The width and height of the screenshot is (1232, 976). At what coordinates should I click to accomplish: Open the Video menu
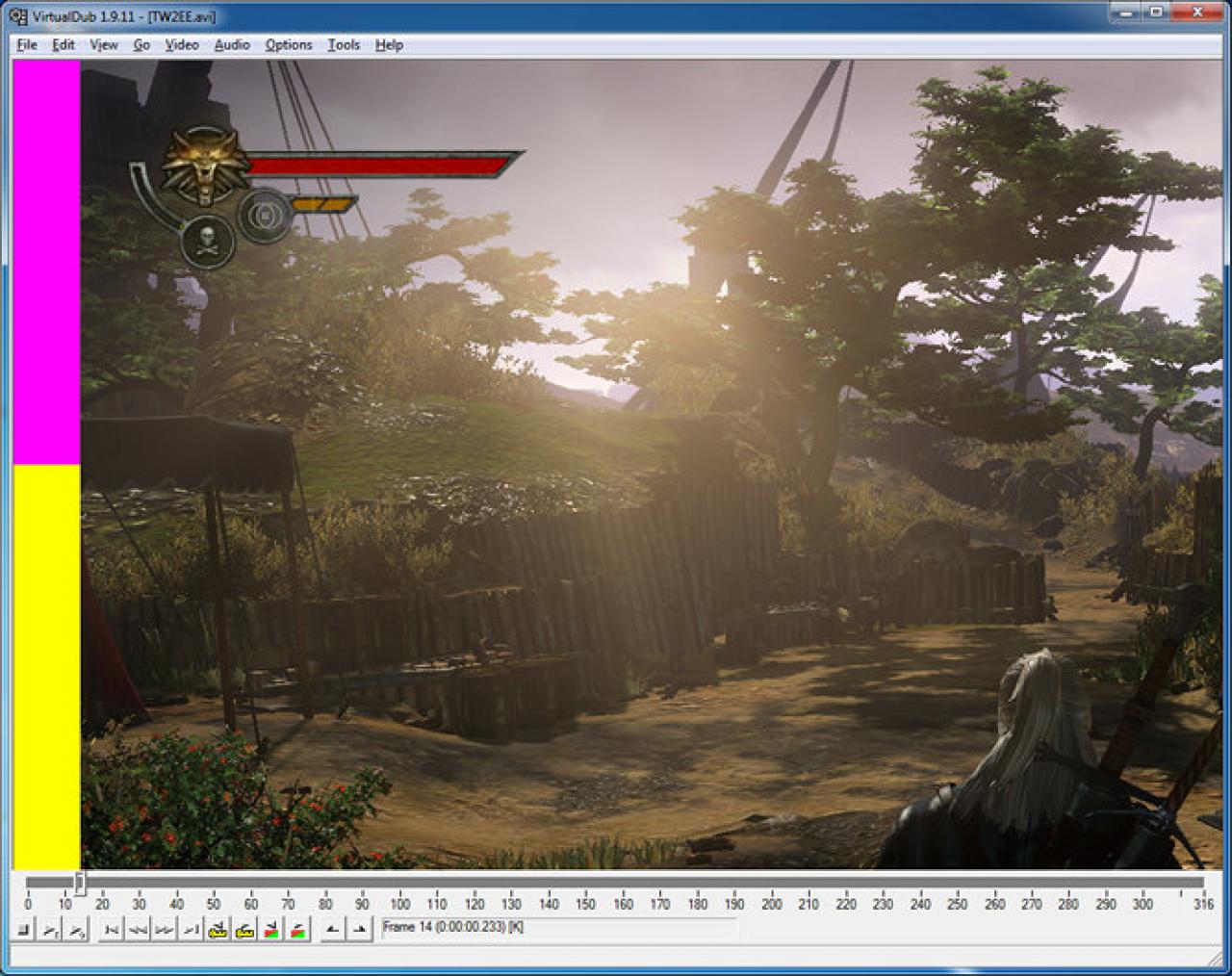pyautogui.click(x=181, y=44)
